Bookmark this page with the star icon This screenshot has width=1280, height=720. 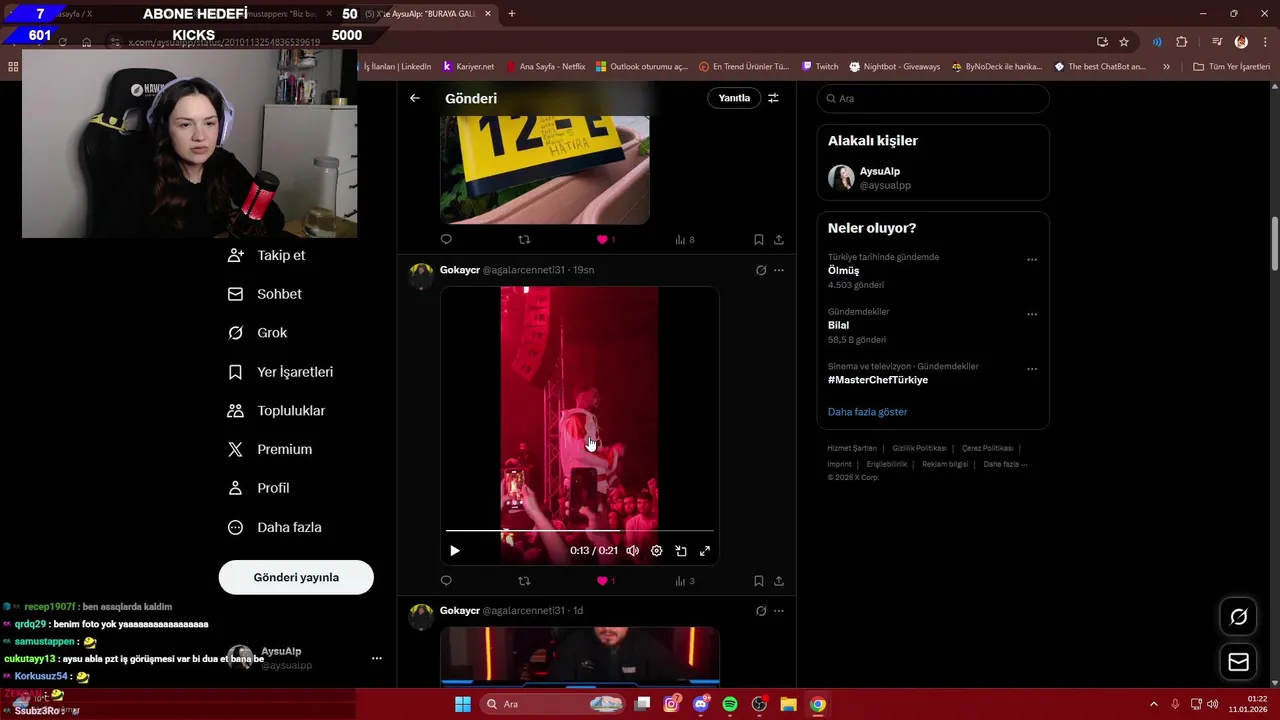tap(1124, 42)
